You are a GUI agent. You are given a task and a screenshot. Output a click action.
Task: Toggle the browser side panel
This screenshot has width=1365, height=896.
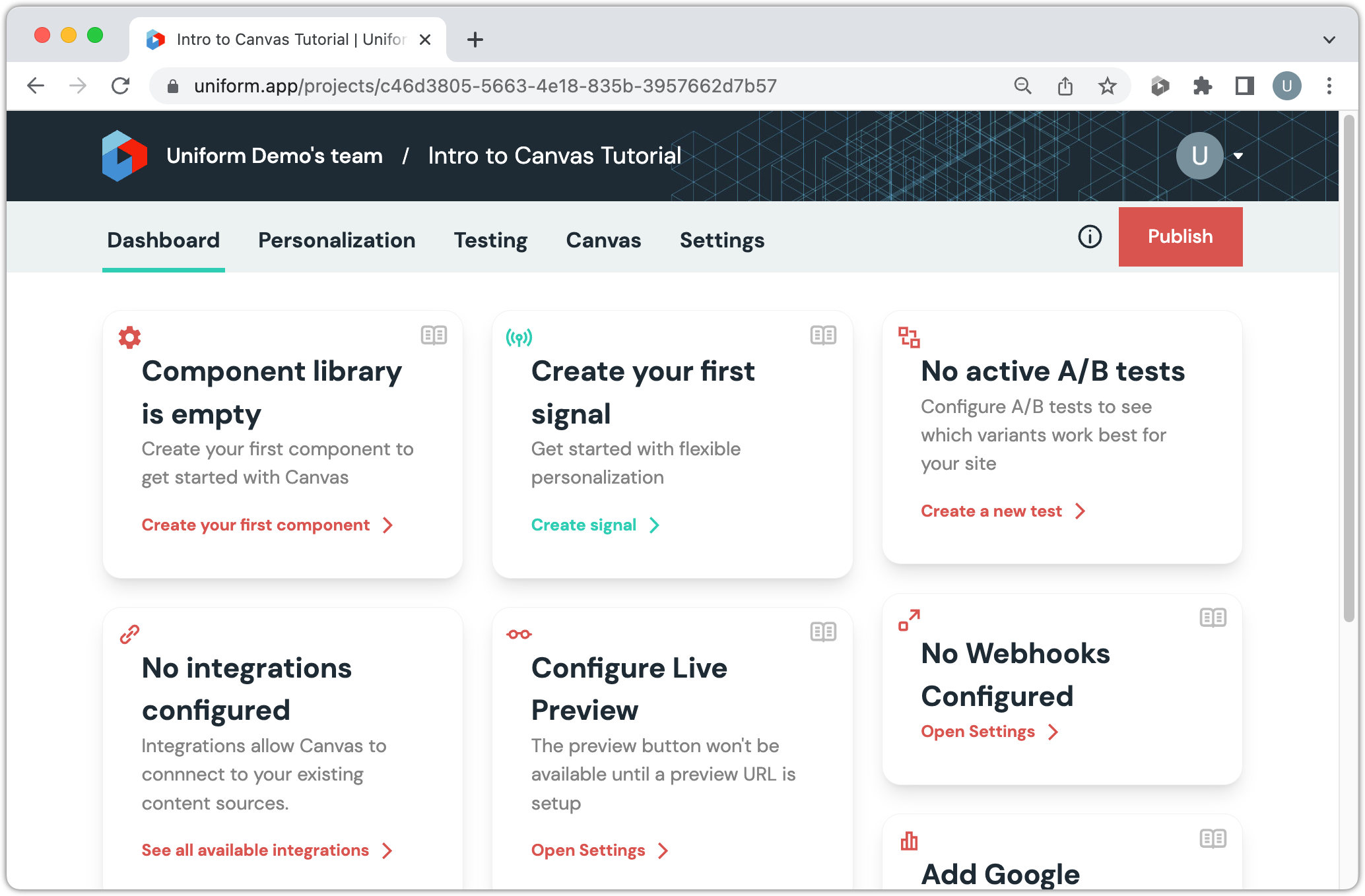[x=1244, y=86]
